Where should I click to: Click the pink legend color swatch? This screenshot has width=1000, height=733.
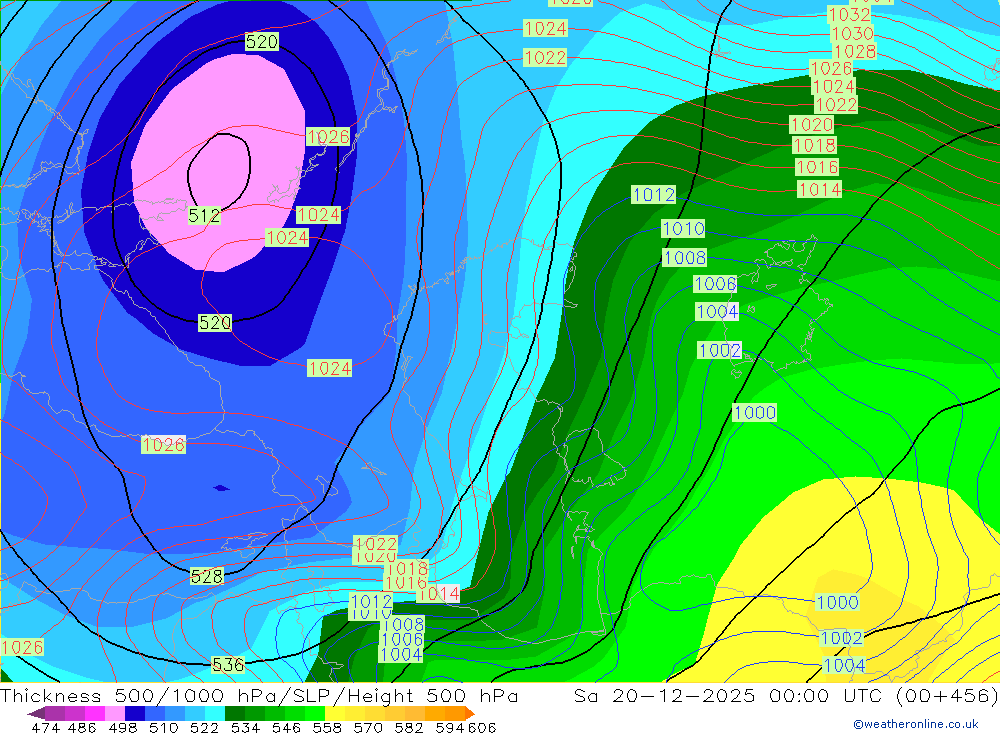click(x=115, y=713)
